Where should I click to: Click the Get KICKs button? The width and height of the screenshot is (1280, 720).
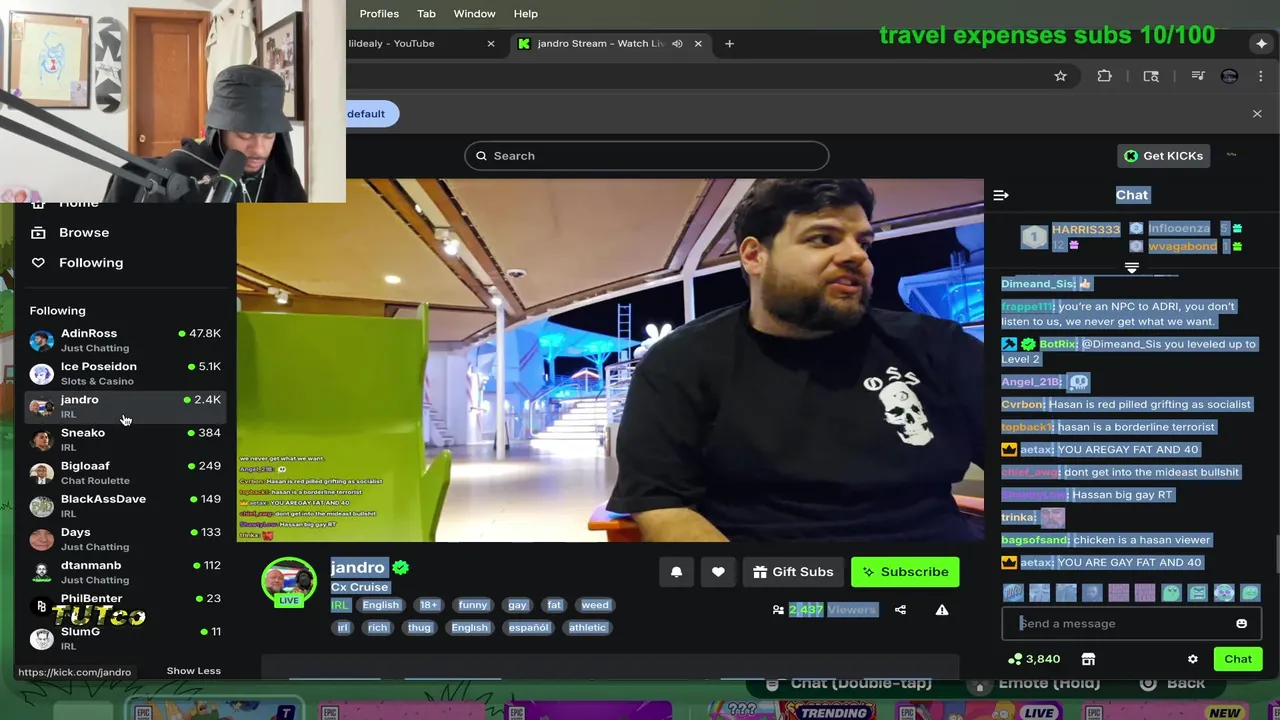1163,156
